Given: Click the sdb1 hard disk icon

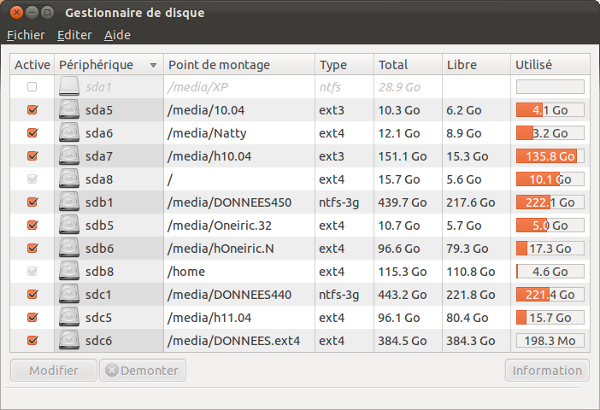Looking at the screenshot, I should point(69,202).
